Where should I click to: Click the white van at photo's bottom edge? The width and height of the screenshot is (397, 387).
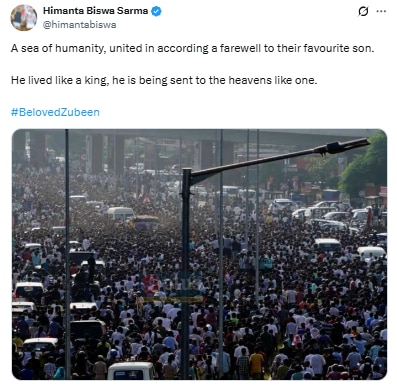[x=131, y=370]
